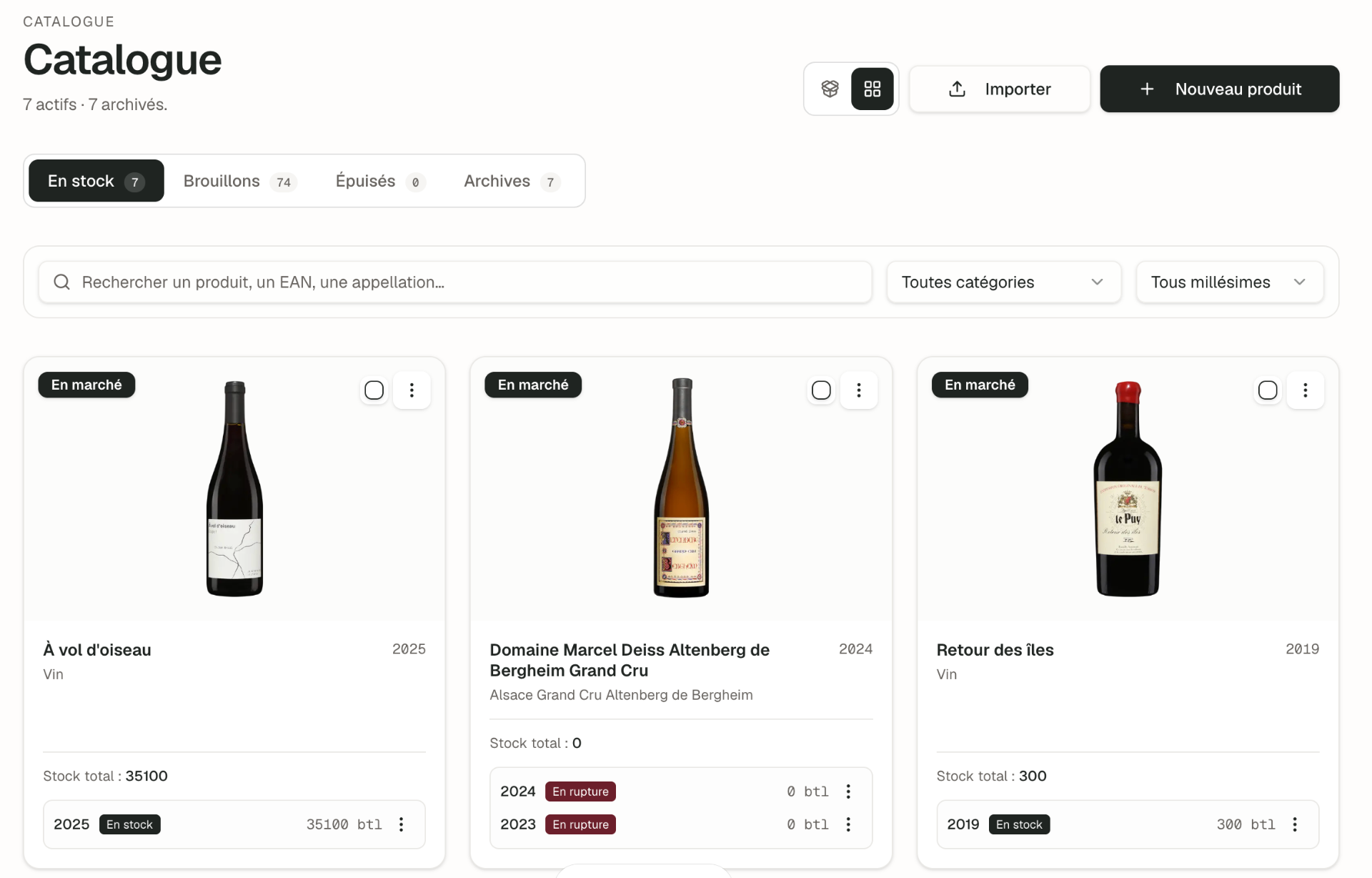Open options for 2024 vintage row

[848, 791]
